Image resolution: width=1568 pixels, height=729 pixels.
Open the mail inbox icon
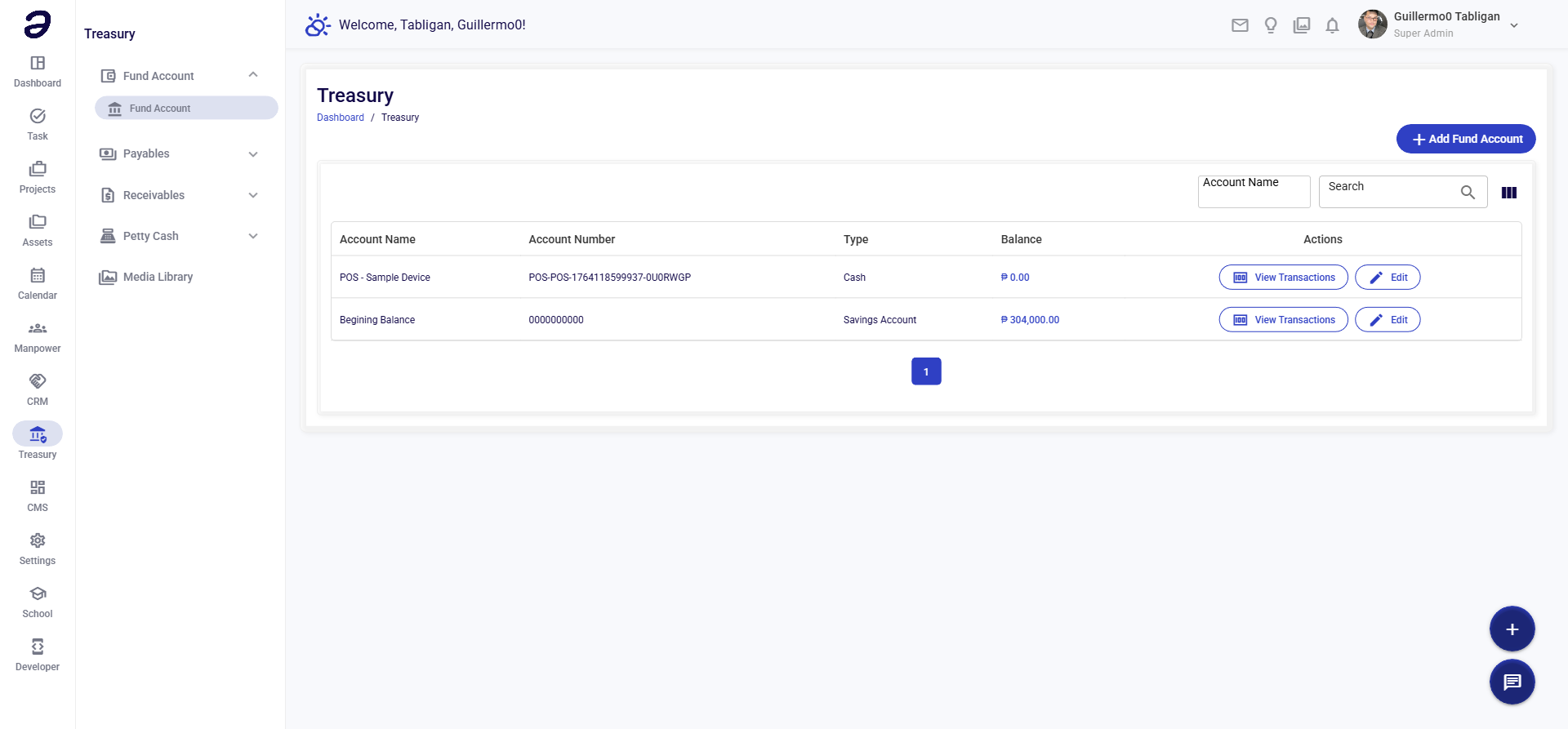coord(1240,25)
